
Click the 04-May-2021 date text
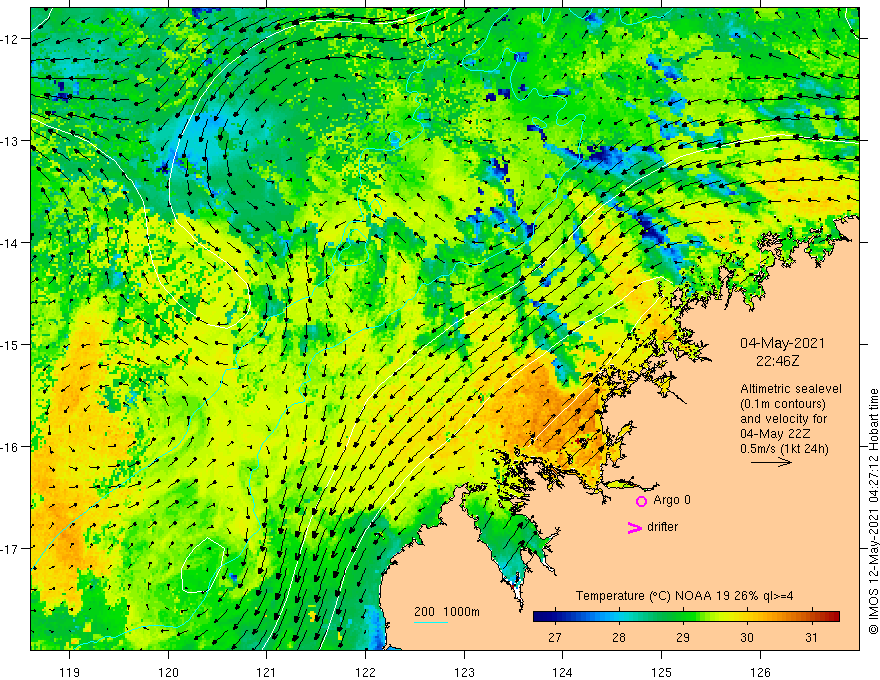click(x=782, y=343)
